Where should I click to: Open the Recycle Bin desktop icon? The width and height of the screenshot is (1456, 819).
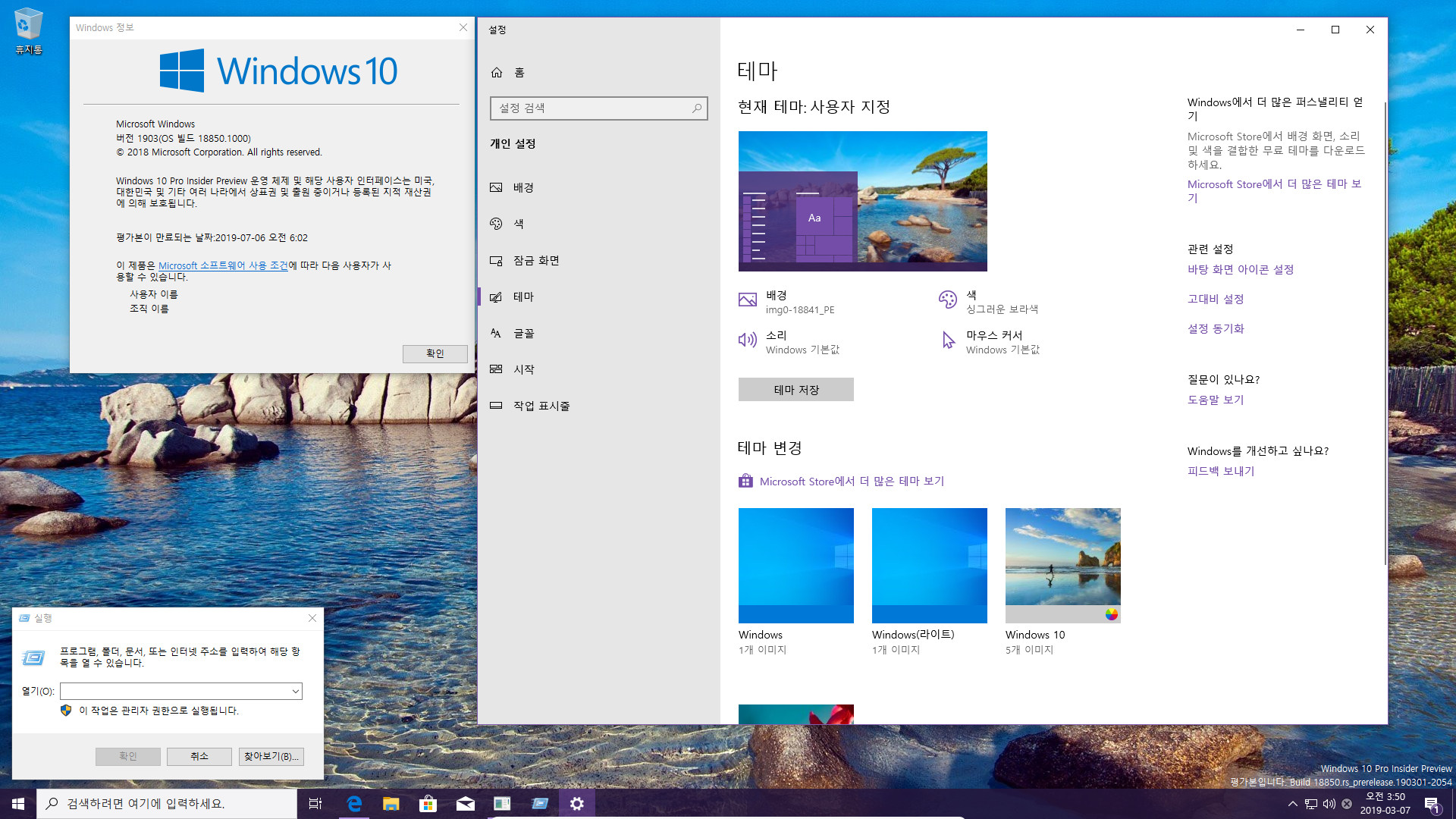pos(28,32)
